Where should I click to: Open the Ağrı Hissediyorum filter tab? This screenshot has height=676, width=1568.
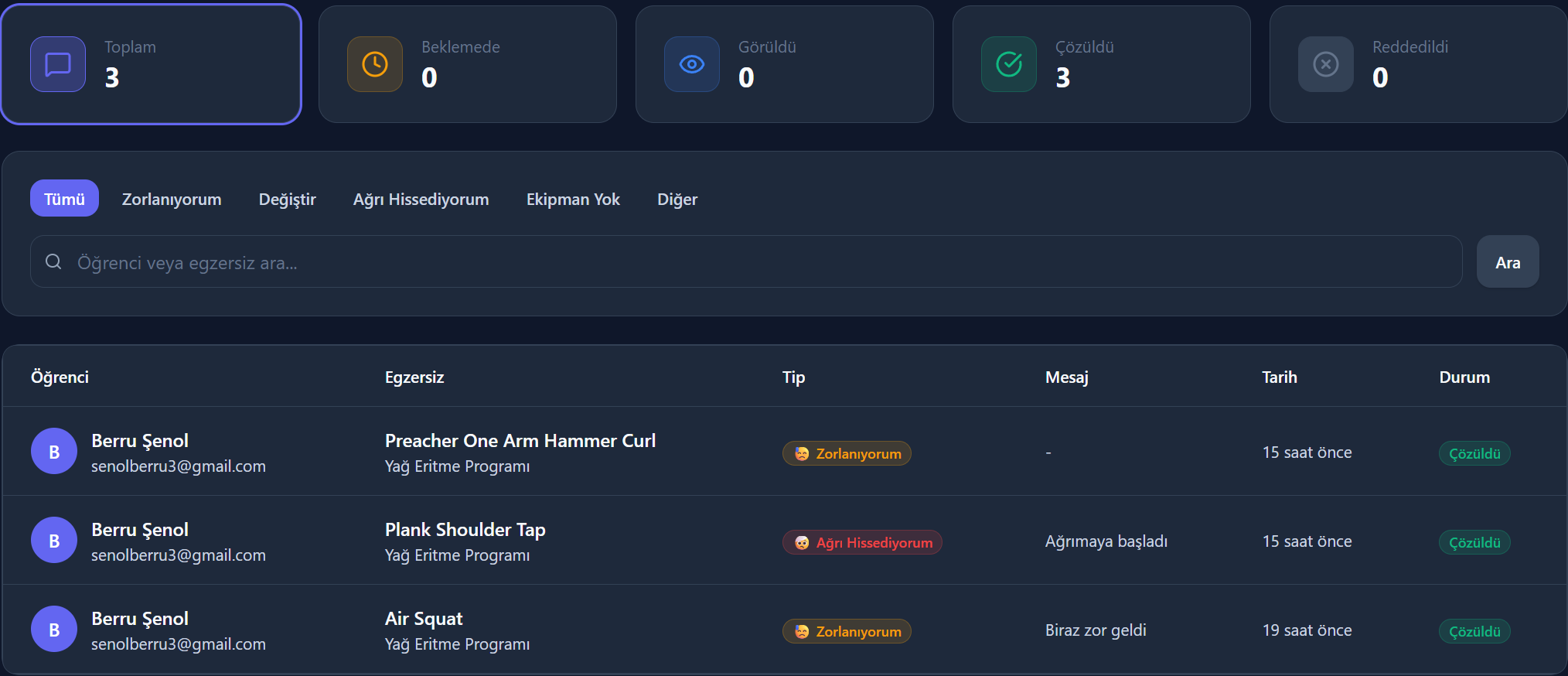tap(421, 199)
